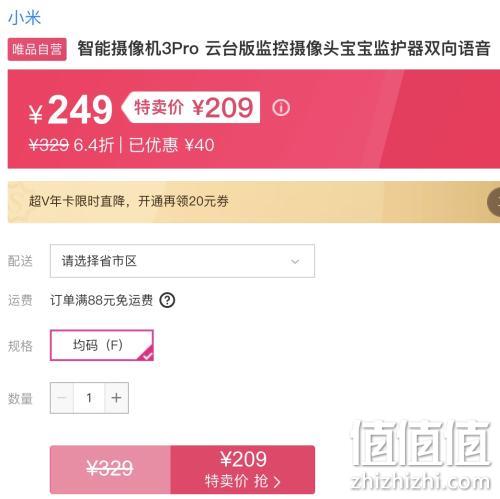Viewport: 500px width, 499px height.
Task: Click the price info circle icon
Action: click(x=281, y=108)
